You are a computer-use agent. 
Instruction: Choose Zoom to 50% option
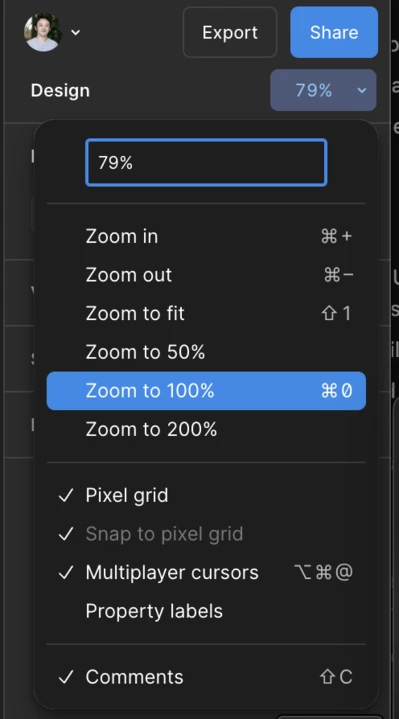click(x=206, y=352)
